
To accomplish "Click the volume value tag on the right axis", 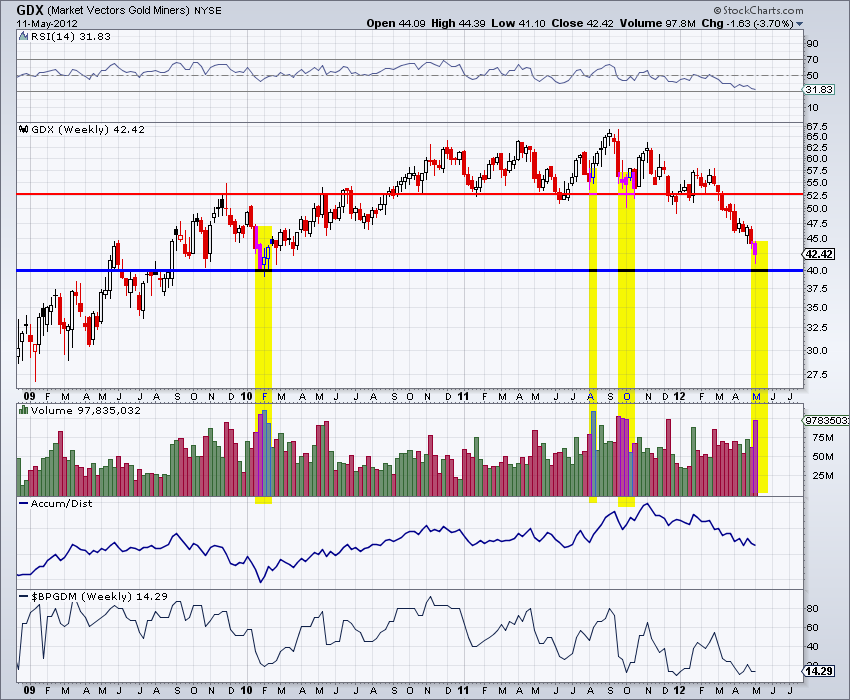I will click(x=826, y=420).
